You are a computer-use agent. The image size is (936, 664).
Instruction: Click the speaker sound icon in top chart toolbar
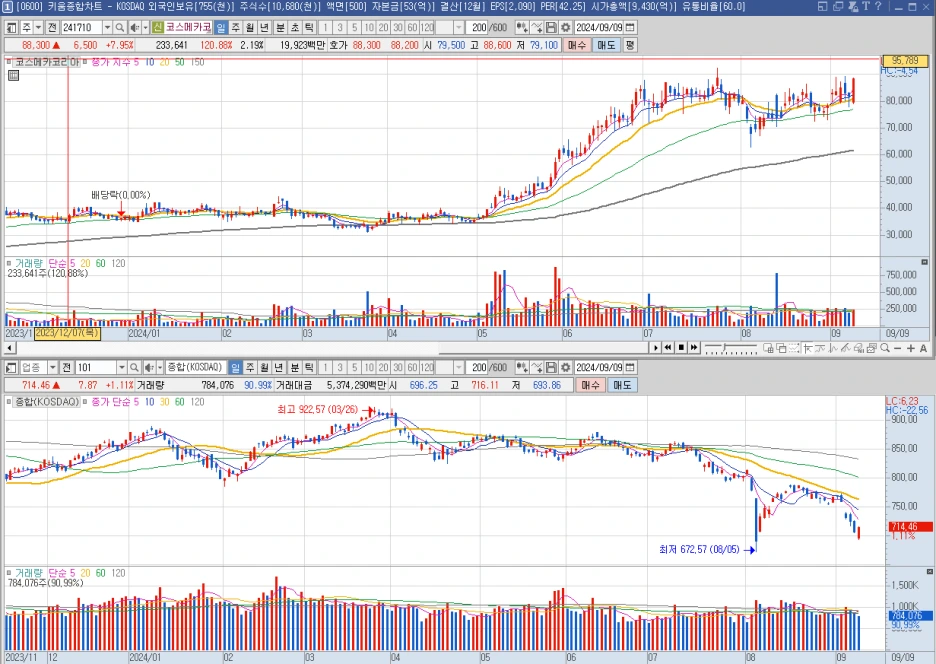tap(135, 27)
